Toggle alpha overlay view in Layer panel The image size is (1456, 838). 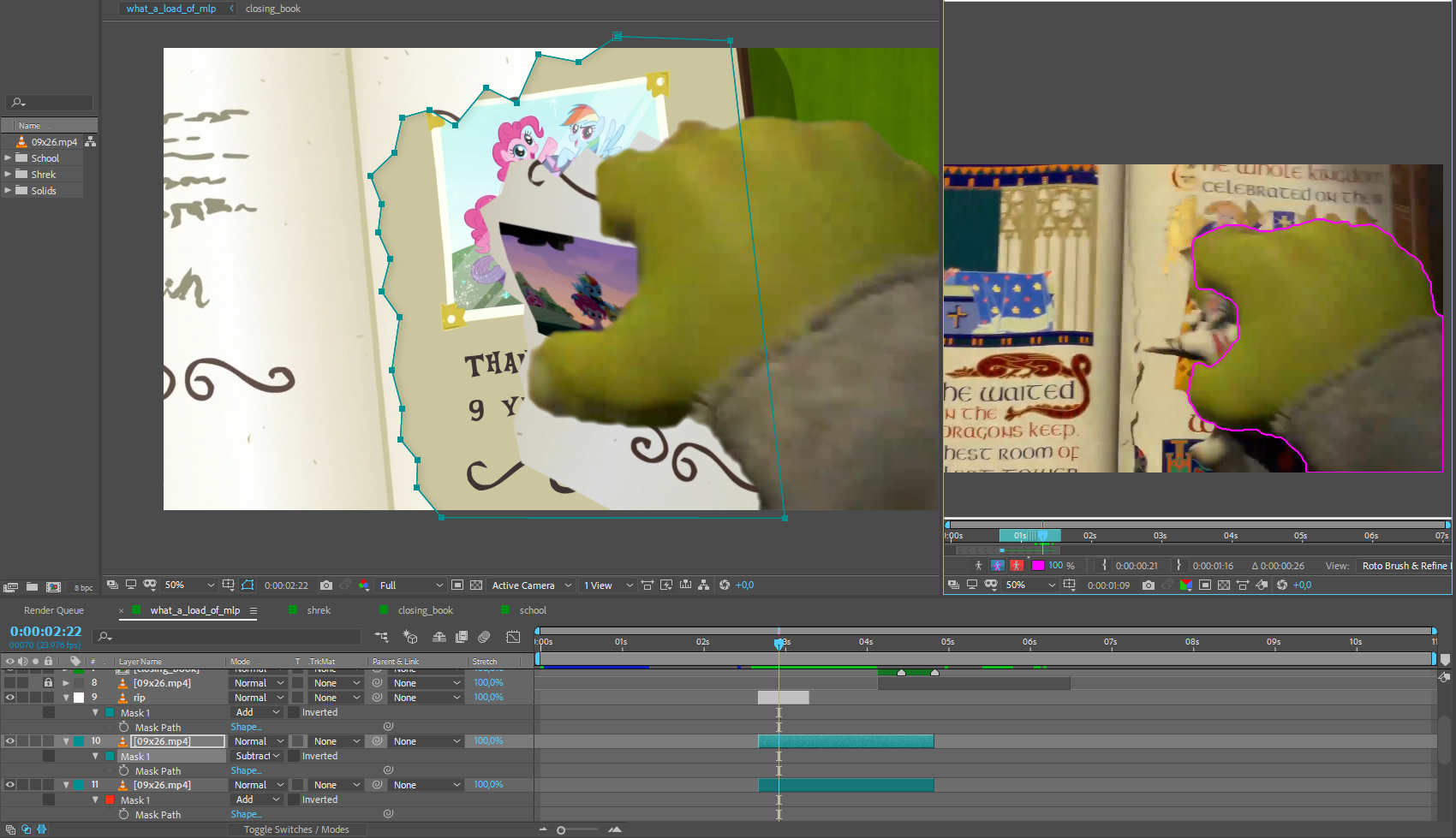coord(1017,566)
